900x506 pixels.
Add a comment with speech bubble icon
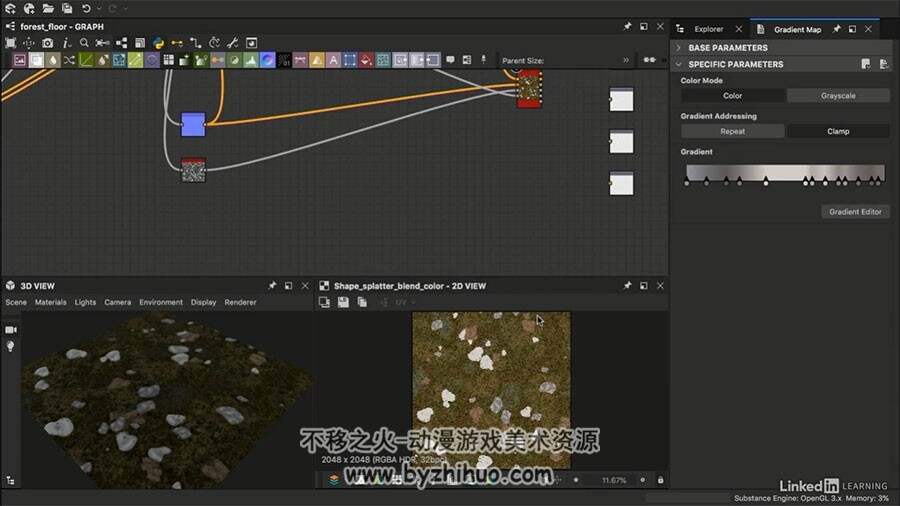pos(451,60)
